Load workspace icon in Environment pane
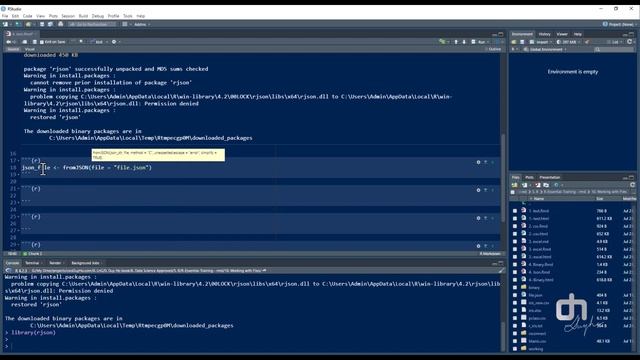The image size is (640, 360). click(x=514, y=42)
